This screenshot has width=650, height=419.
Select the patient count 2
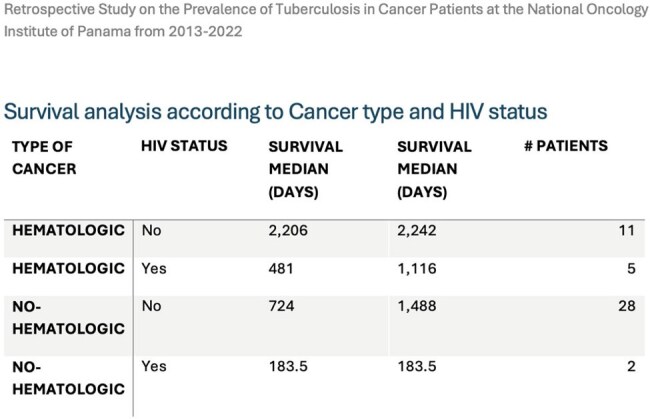(x=631, y=366)
